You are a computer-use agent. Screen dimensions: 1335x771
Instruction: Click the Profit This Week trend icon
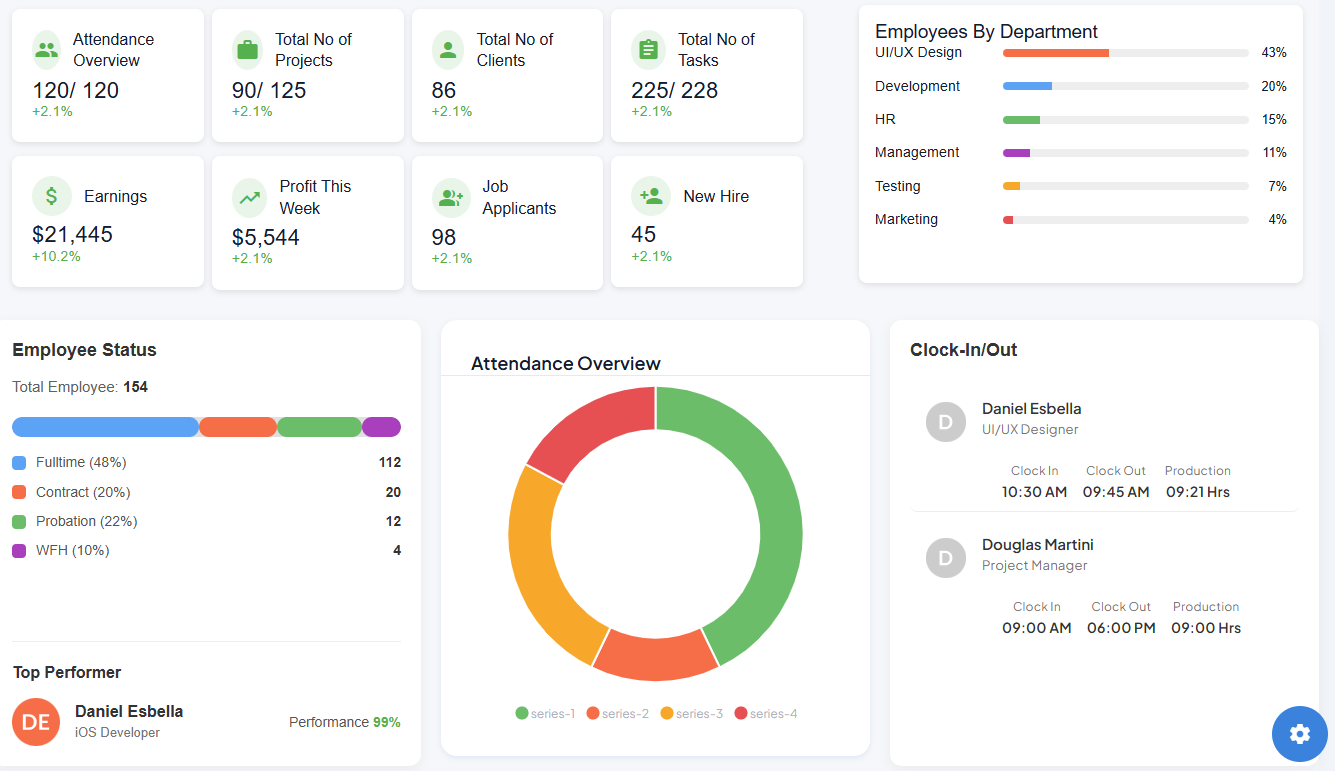pos(250,196)
